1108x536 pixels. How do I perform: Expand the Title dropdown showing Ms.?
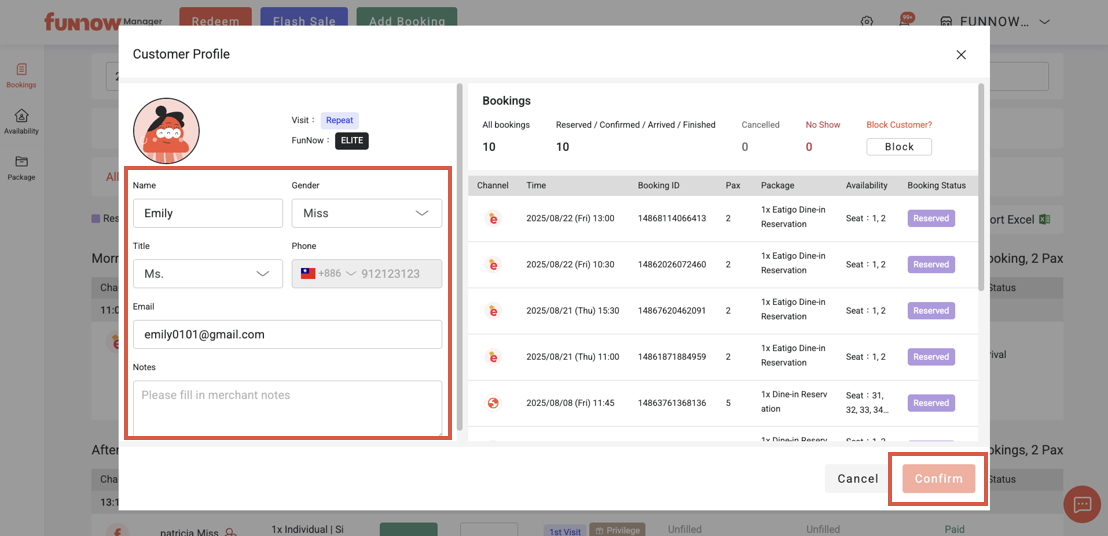pos(208,274)
